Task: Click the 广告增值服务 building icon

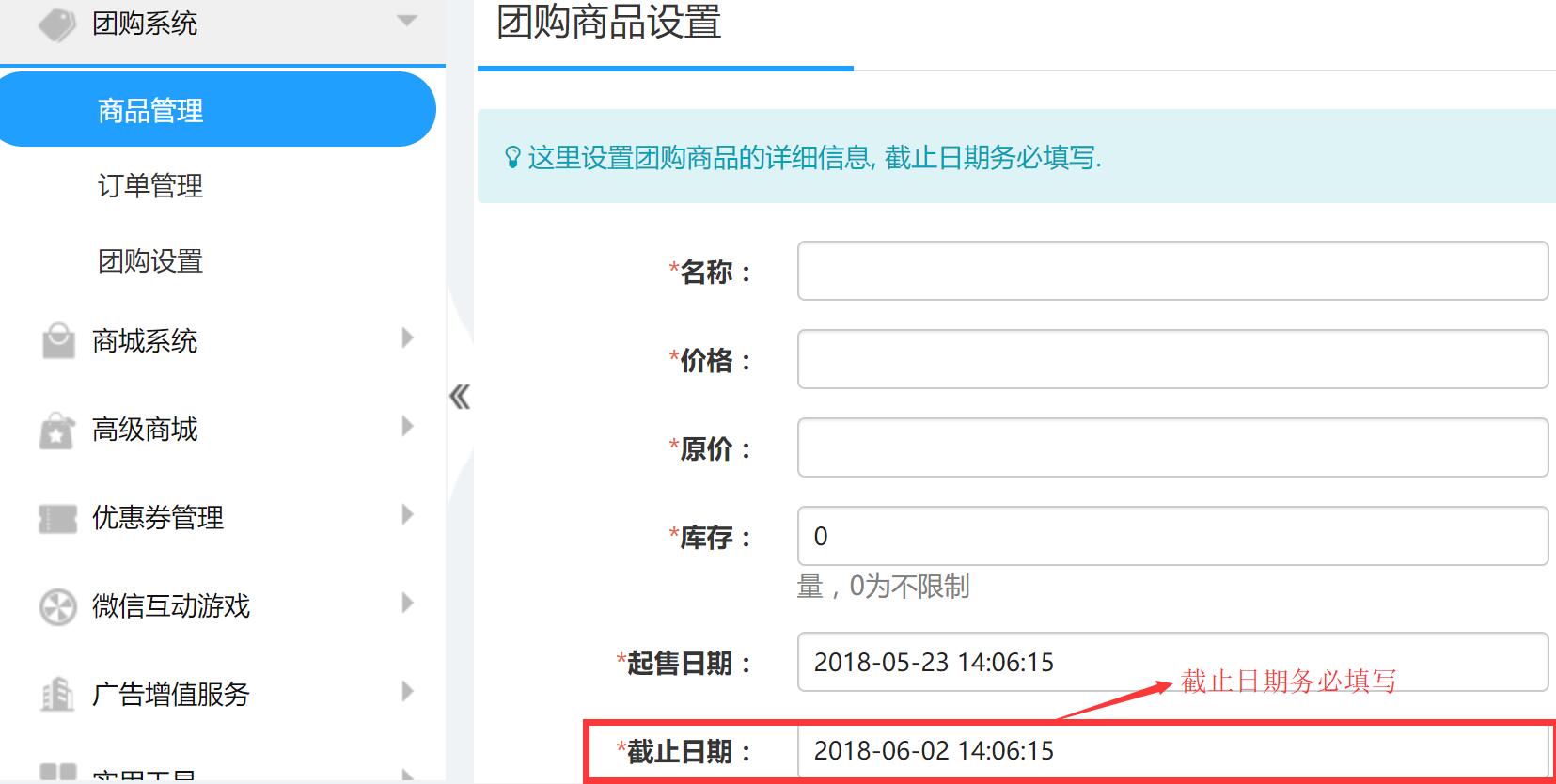Action: coord(57,695)
